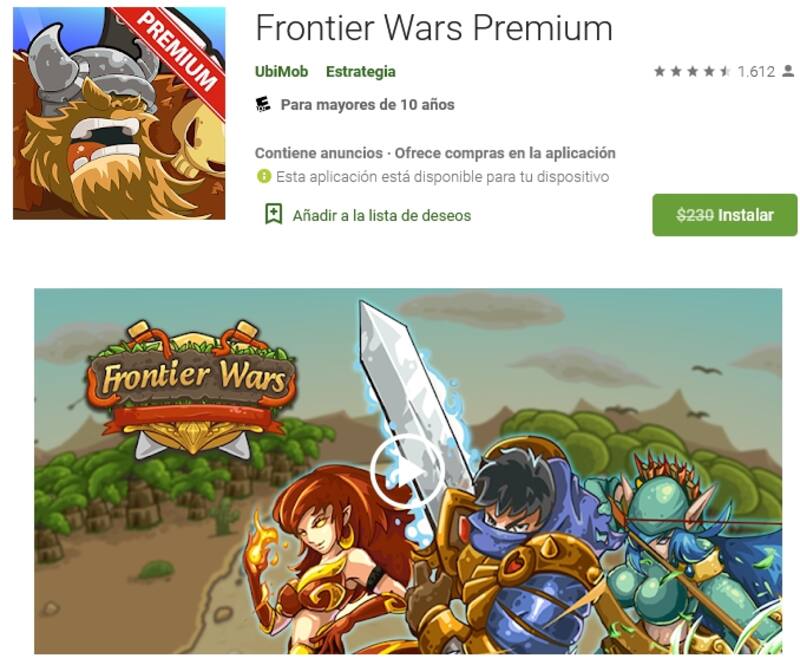
Task: Open the UbiMob developer page
Action: tap(281, 71)
